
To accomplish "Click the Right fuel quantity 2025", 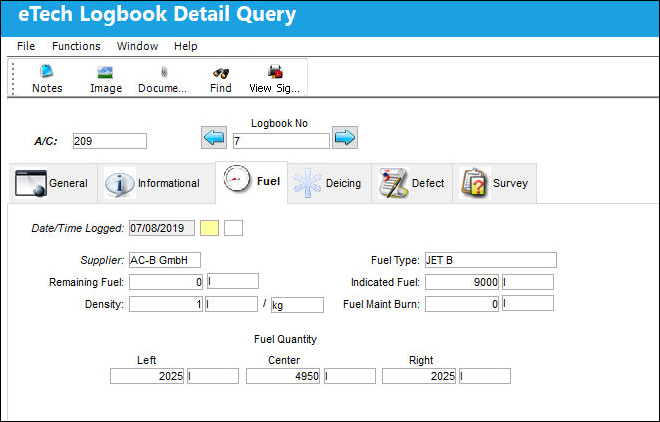I will [x=419, y=376].
